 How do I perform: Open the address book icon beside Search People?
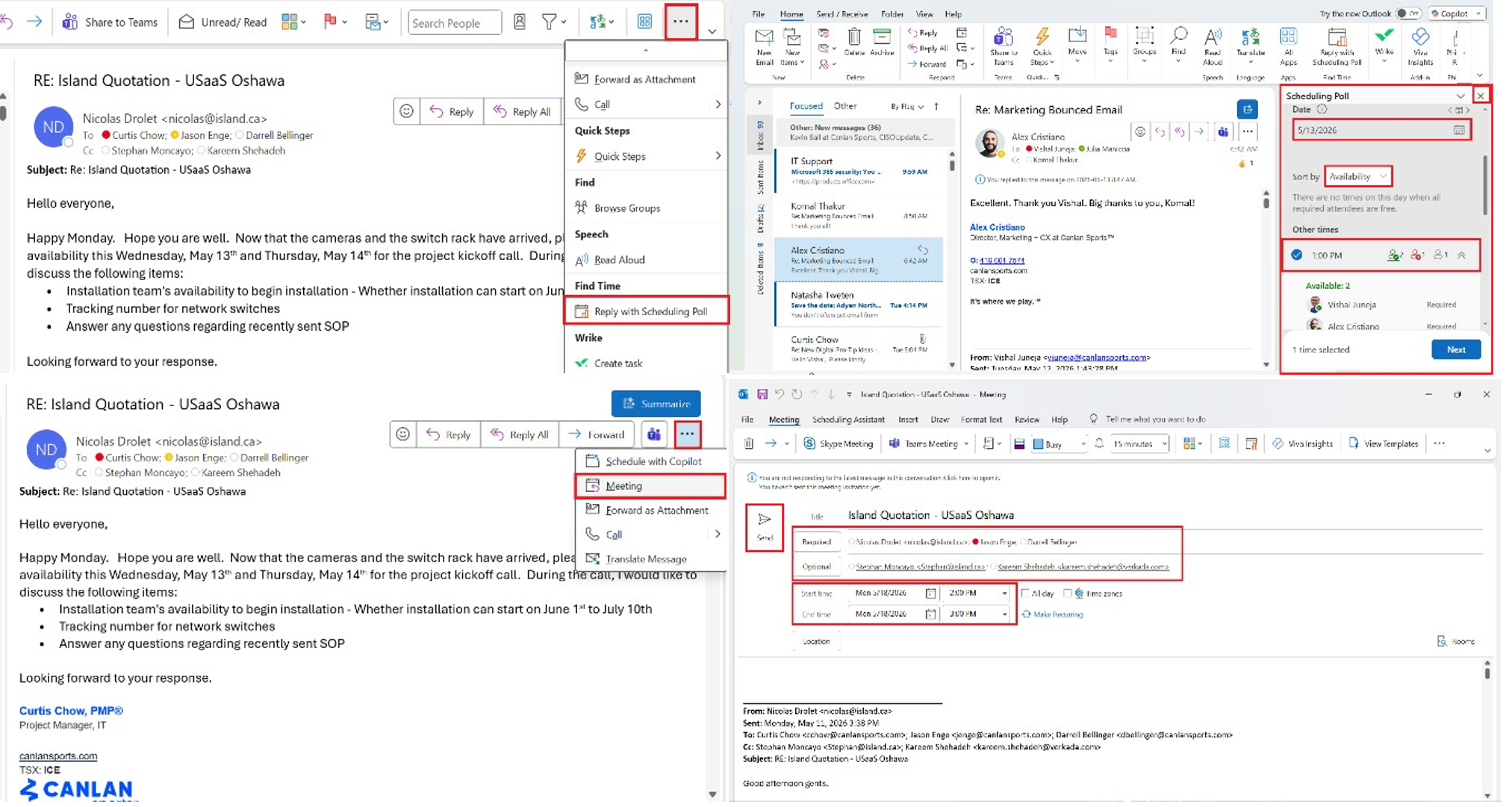pyautogui.click(x=520, y=22)
